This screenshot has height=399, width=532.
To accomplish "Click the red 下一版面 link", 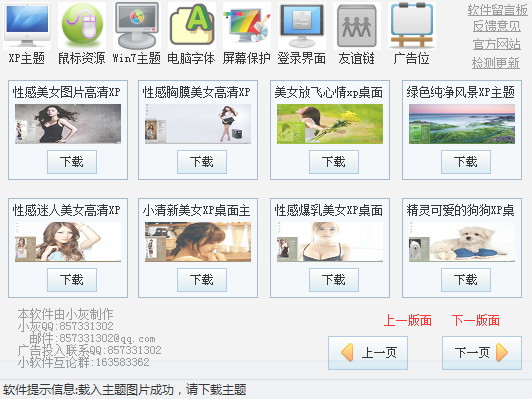I will pos(476,320).
